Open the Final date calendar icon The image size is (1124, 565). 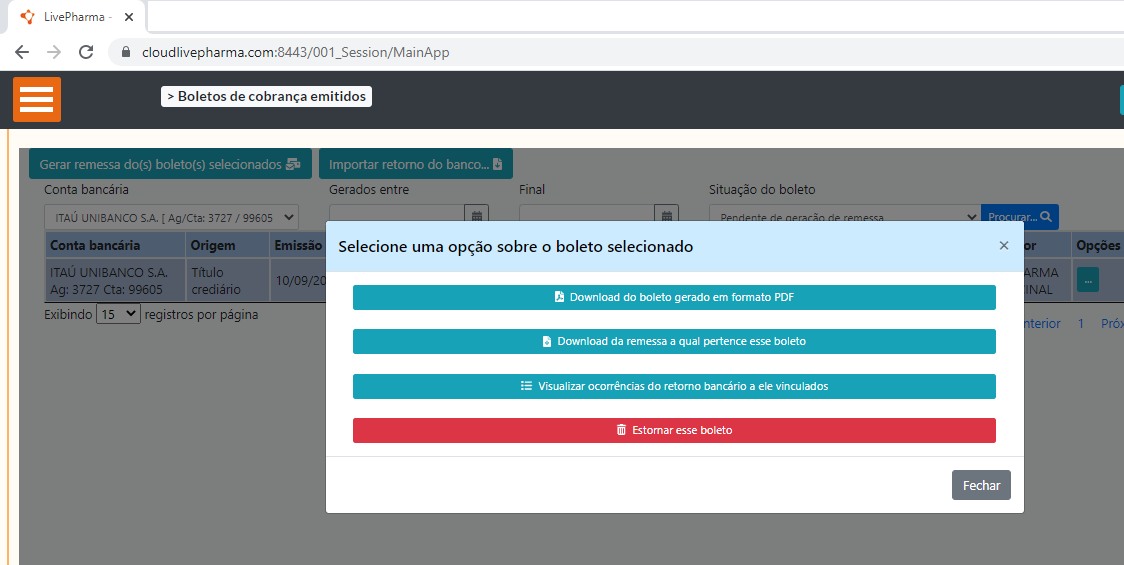[667, 214]
